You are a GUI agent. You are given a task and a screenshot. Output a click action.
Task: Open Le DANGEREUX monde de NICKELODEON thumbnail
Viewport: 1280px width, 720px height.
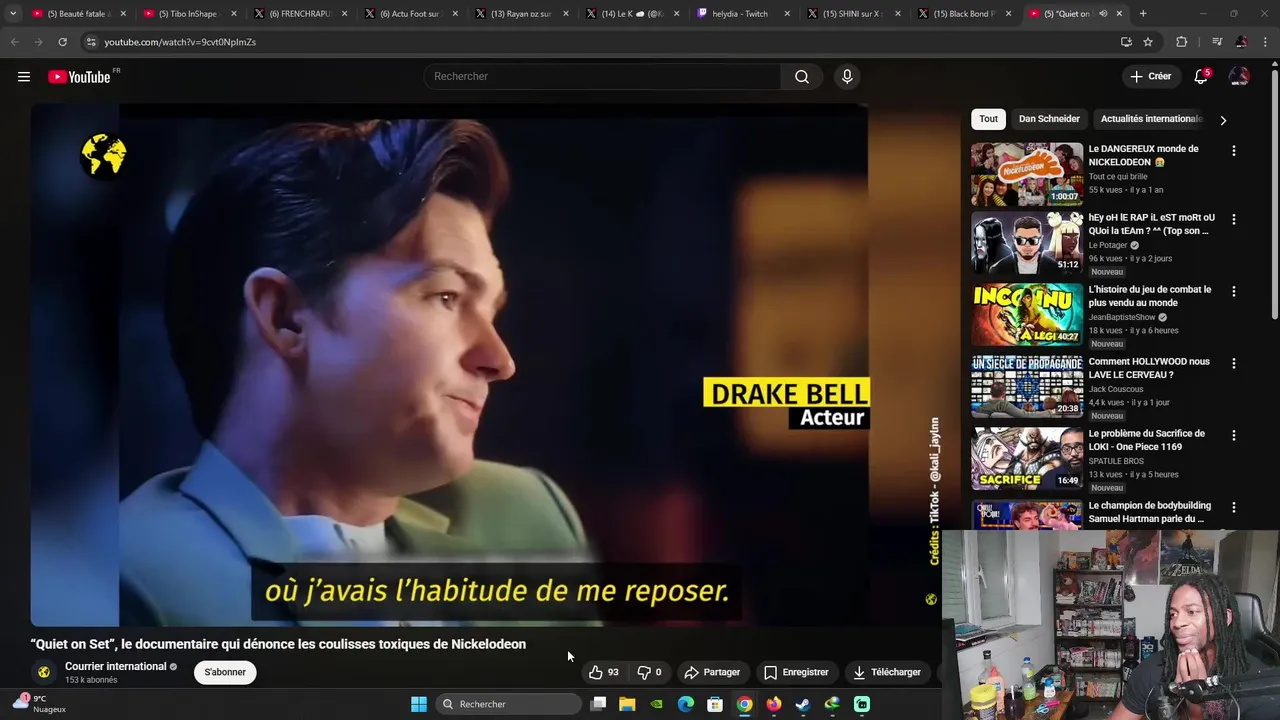click(x=1027, y=174)
